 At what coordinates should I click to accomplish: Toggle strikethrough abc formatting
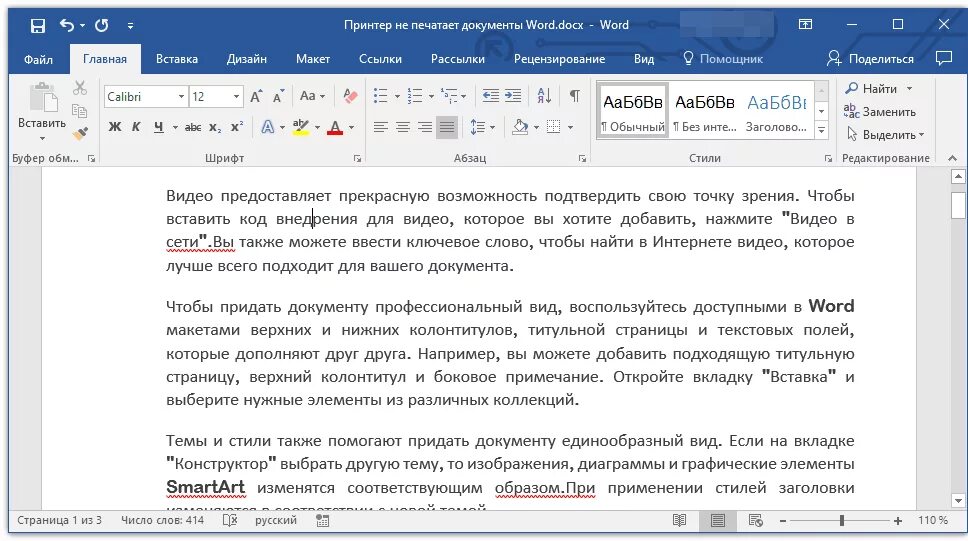pos(193,127)
